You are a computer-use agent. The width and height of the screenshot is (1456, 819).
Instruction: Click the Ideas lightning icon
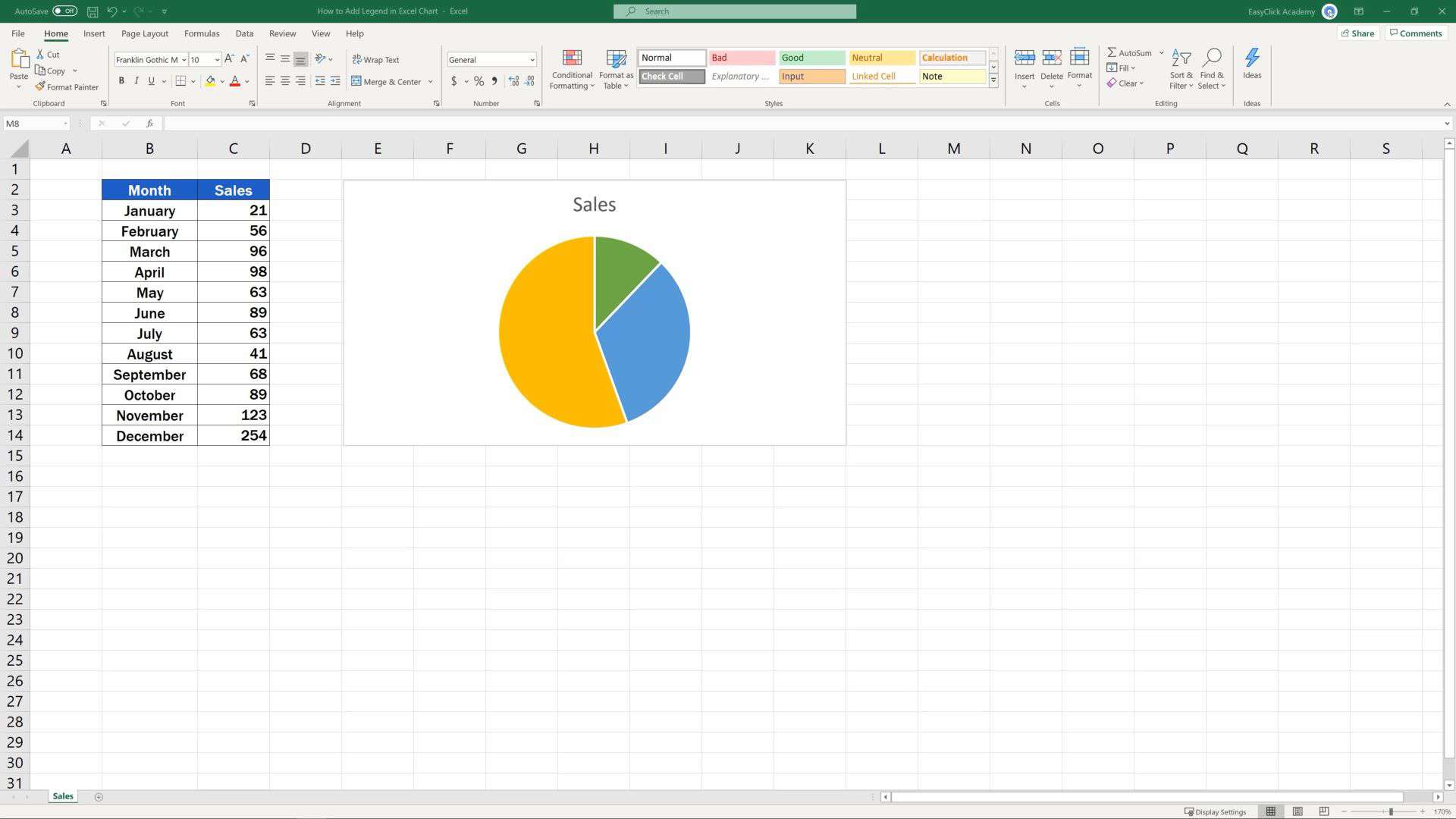1252,58
